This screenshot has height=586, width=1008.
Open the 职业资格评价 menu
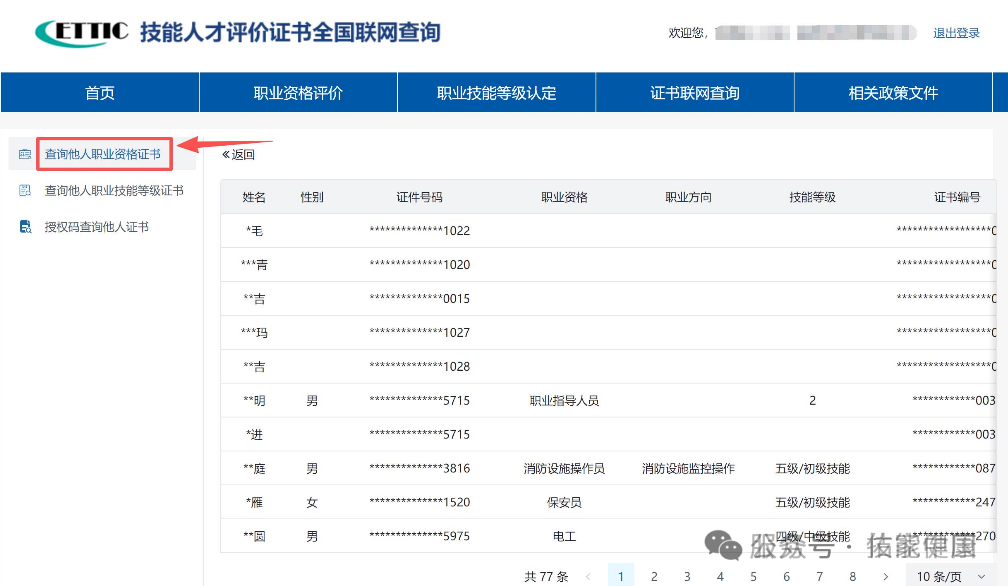coord(298,93)
